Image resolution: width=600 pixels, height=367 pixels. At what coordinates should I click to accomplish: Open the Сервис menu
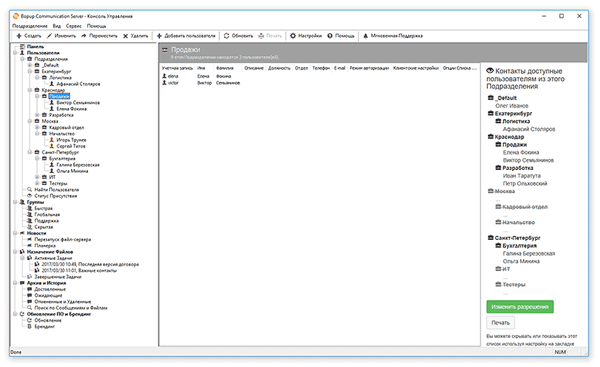coord(73,26)
